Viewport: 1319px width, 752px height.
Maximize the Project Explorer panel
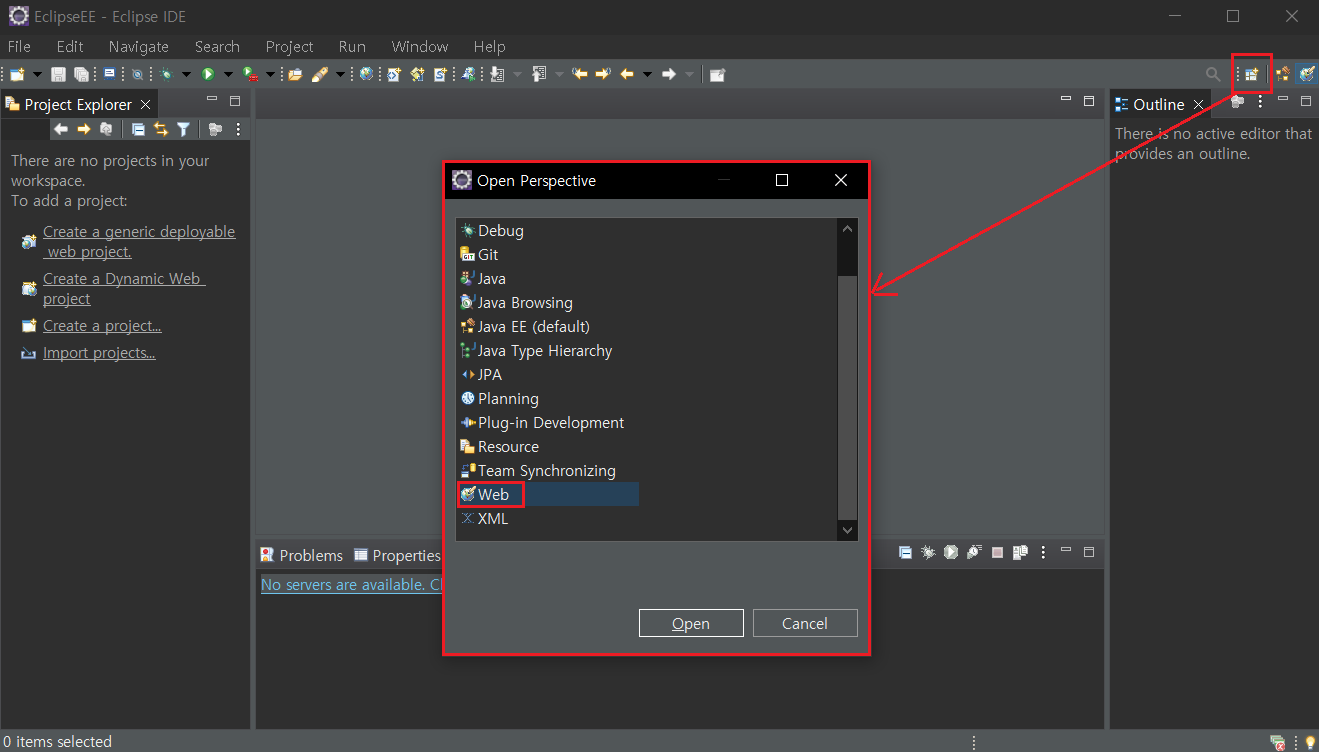pyautogui.click(x=235, y=101)
